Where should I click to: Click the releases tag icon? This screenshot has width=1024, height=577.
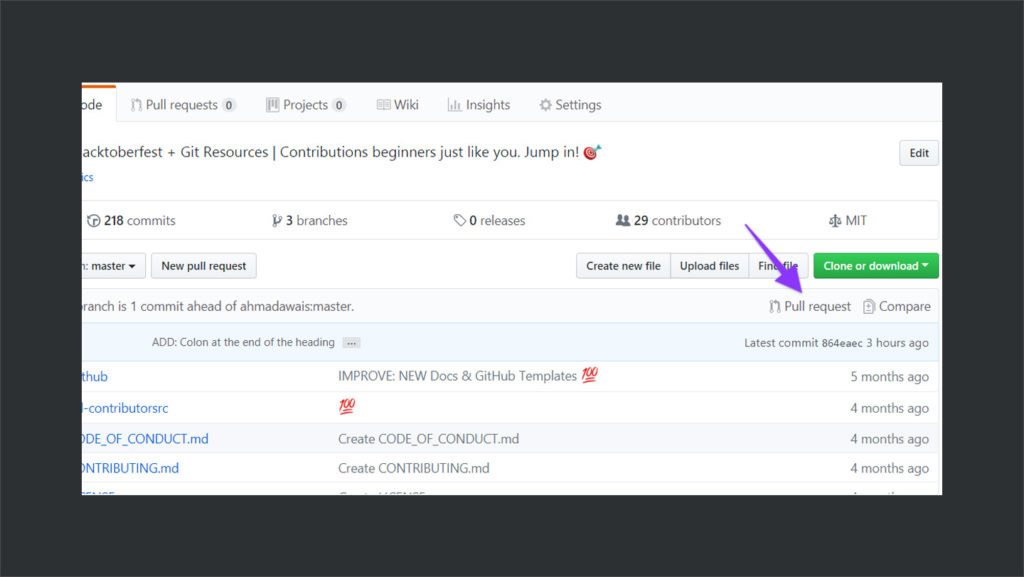coord(460,221)
